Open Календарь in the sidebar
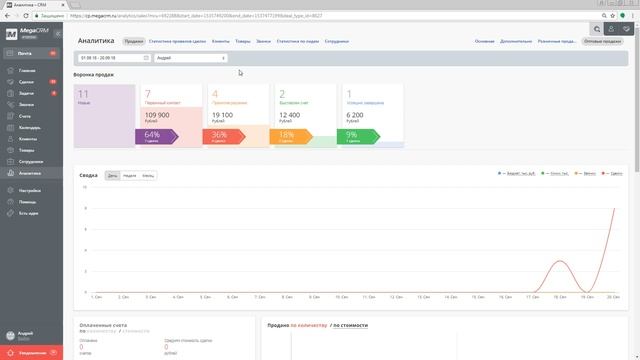The image size is (640, 360). (x=29, y=128)
